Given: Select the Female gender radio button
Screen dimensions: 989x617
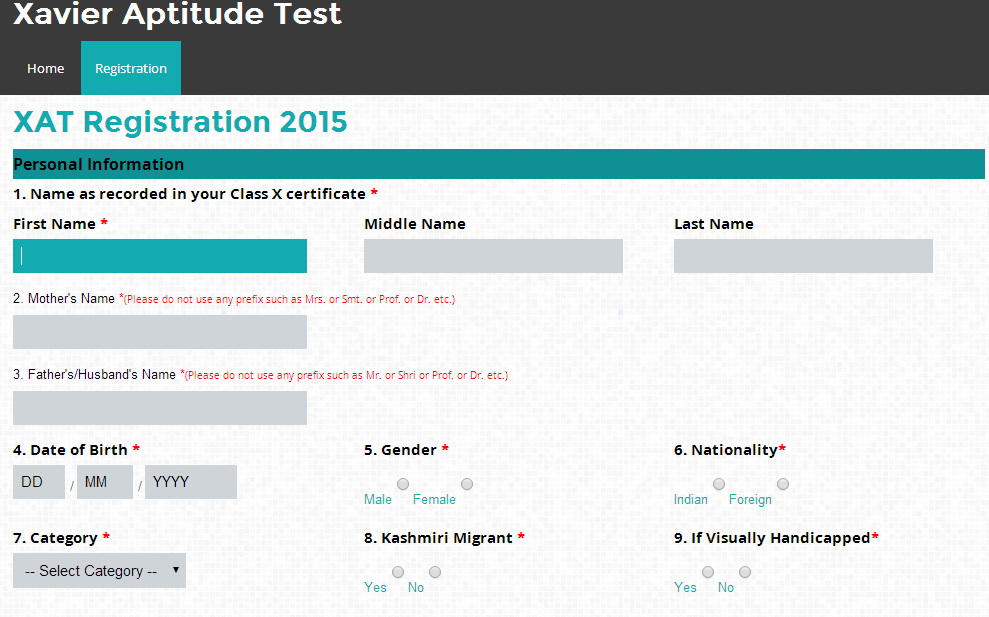Looking at the screenshot, I should point(466,483).
